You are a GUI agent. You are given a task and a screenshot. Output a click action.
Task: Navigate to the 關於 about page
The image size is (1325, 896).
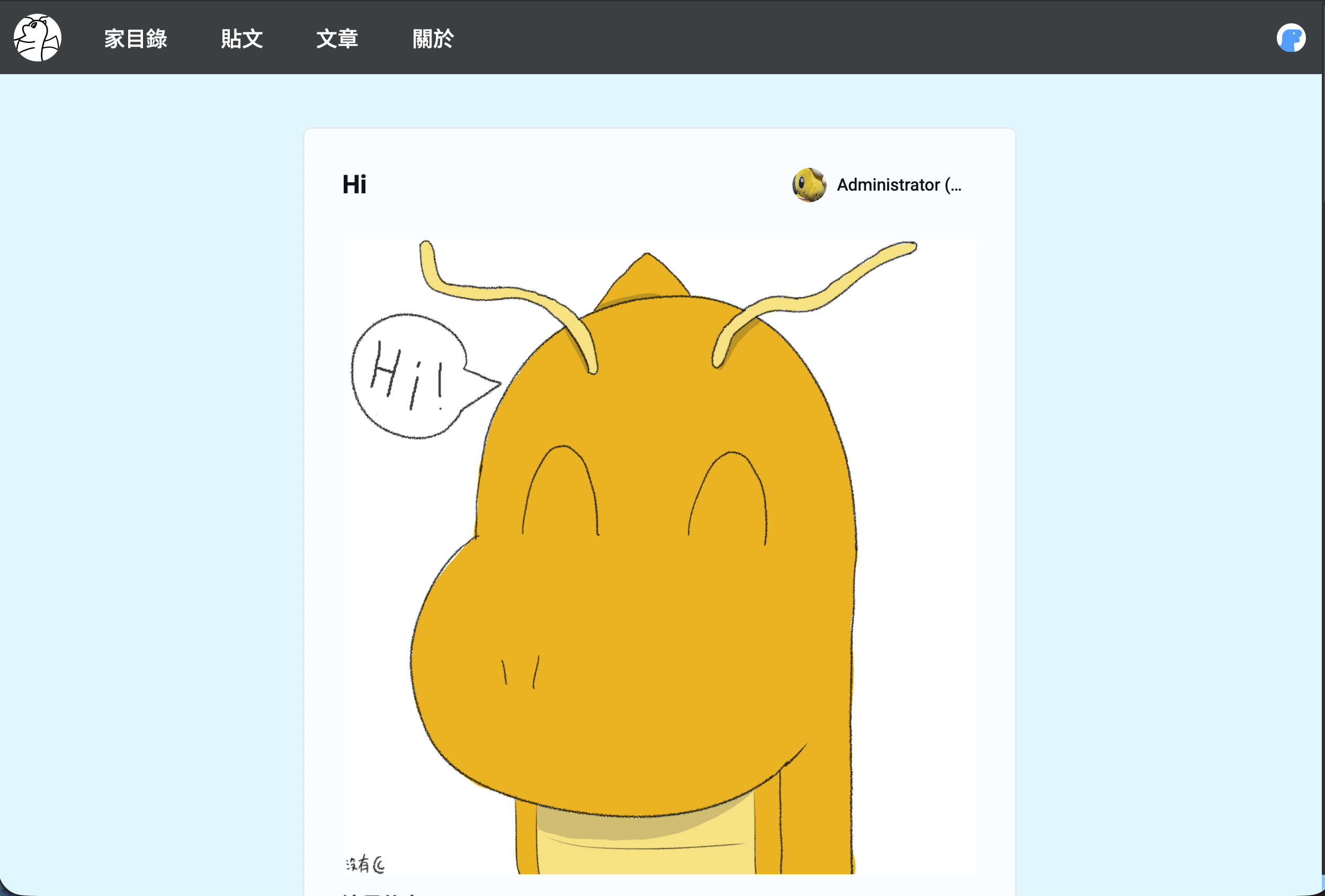tap(433, 39)
